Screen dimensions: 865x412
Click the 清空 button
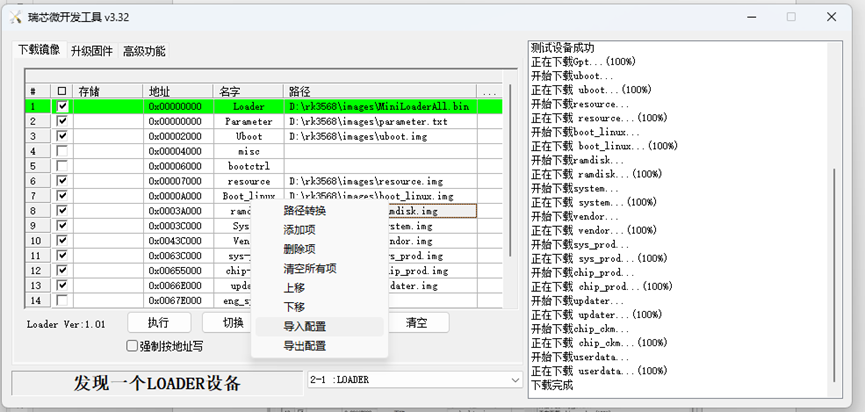point(417,323)
